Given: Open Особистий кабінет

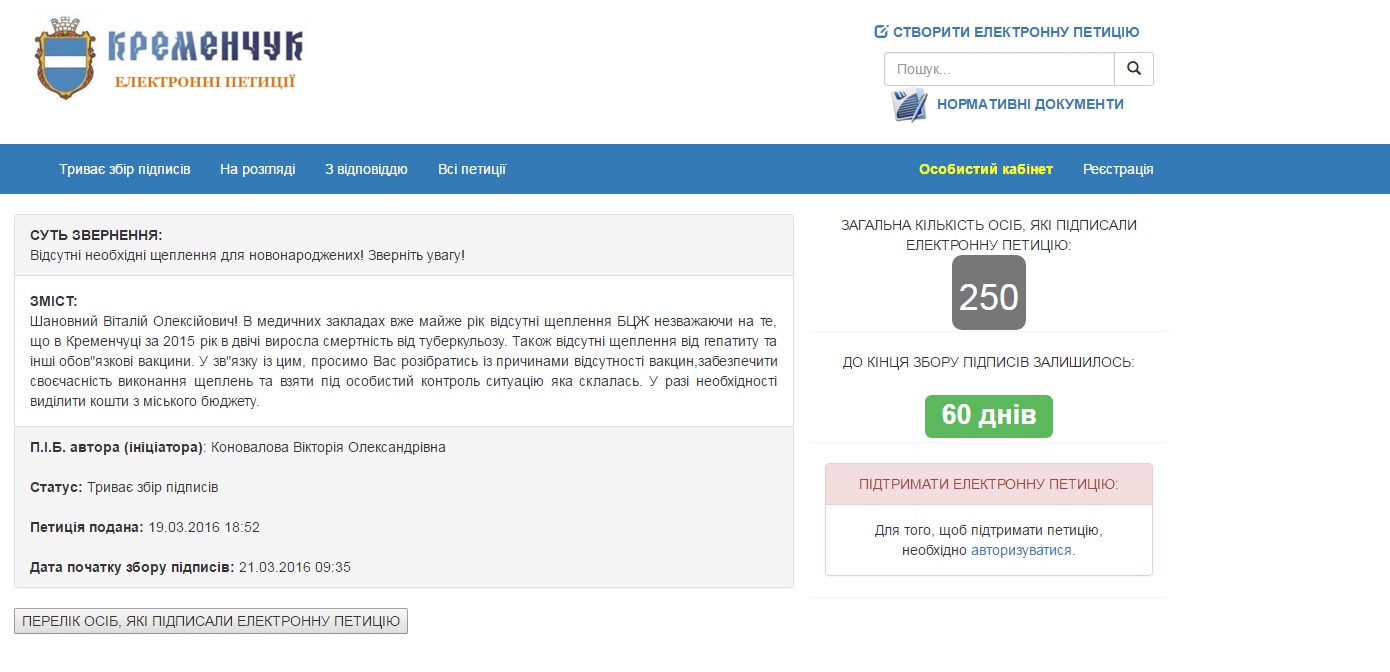Looking at the screenshot, I should pyautogui.click(x=986, y=169).
